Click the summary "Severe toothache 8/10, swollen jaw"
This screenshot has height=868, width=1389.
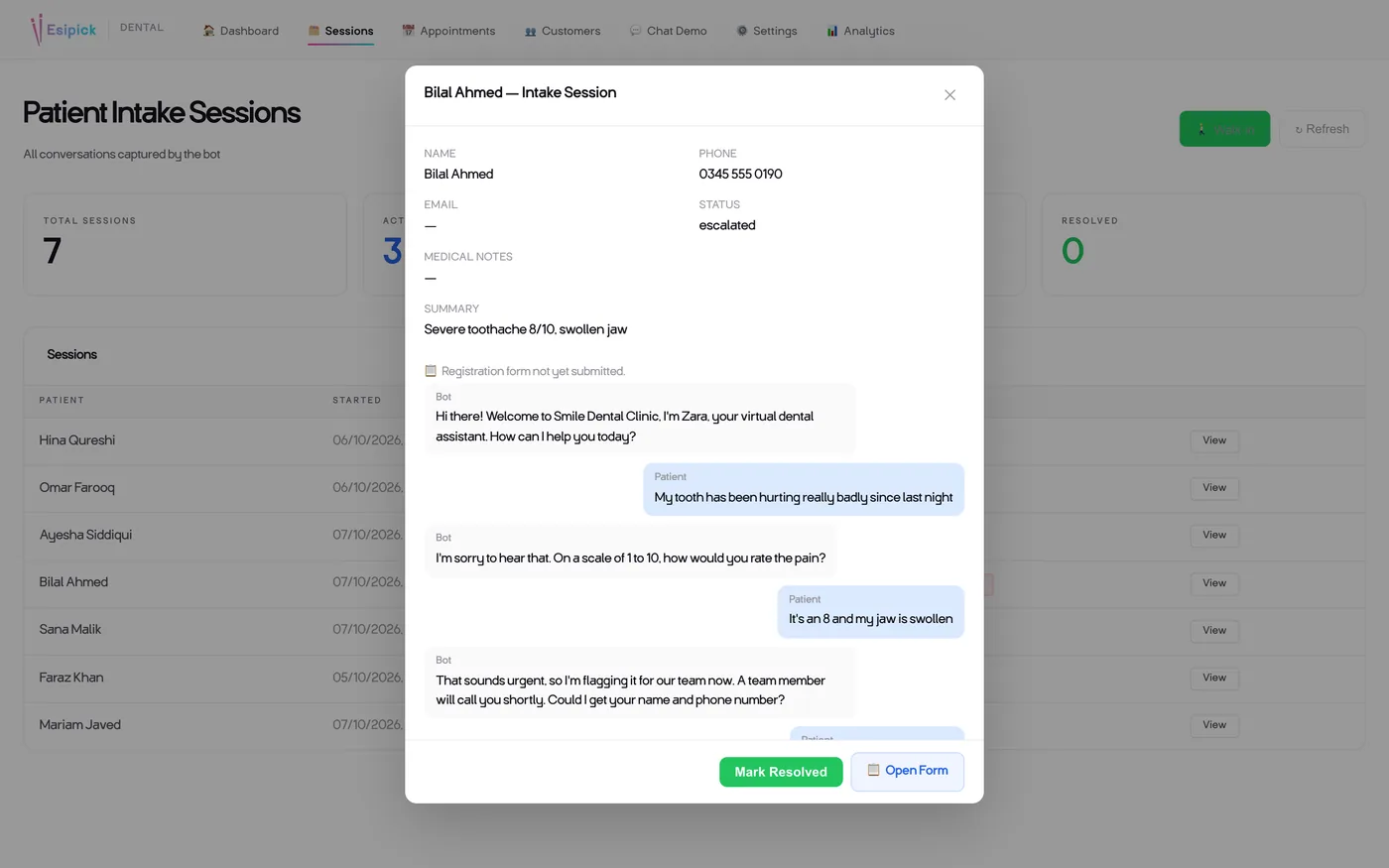click(526, 329)
